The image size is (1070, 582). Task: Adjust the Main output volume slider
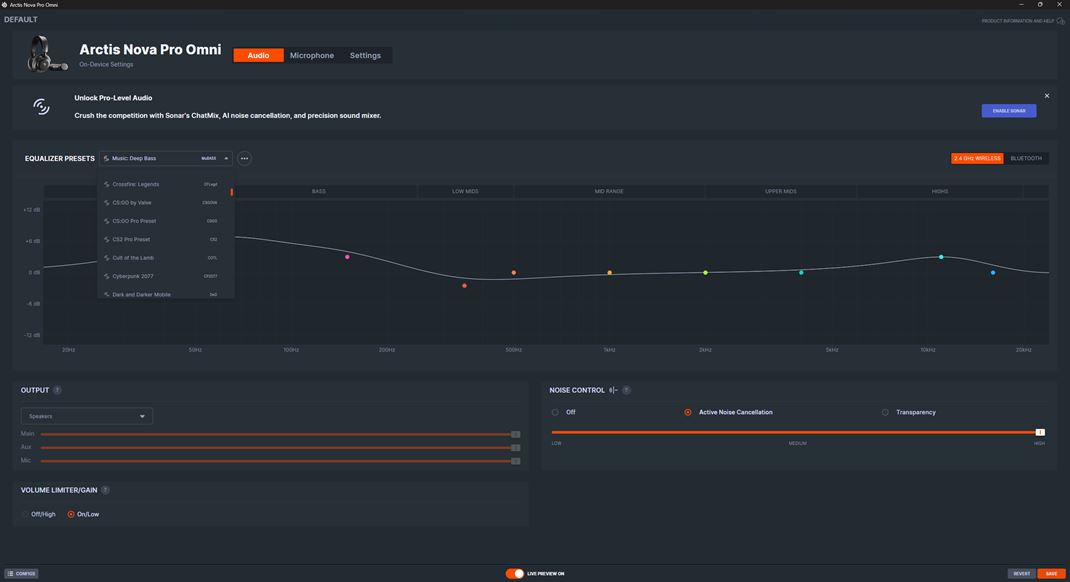click(x=280, y=434)
